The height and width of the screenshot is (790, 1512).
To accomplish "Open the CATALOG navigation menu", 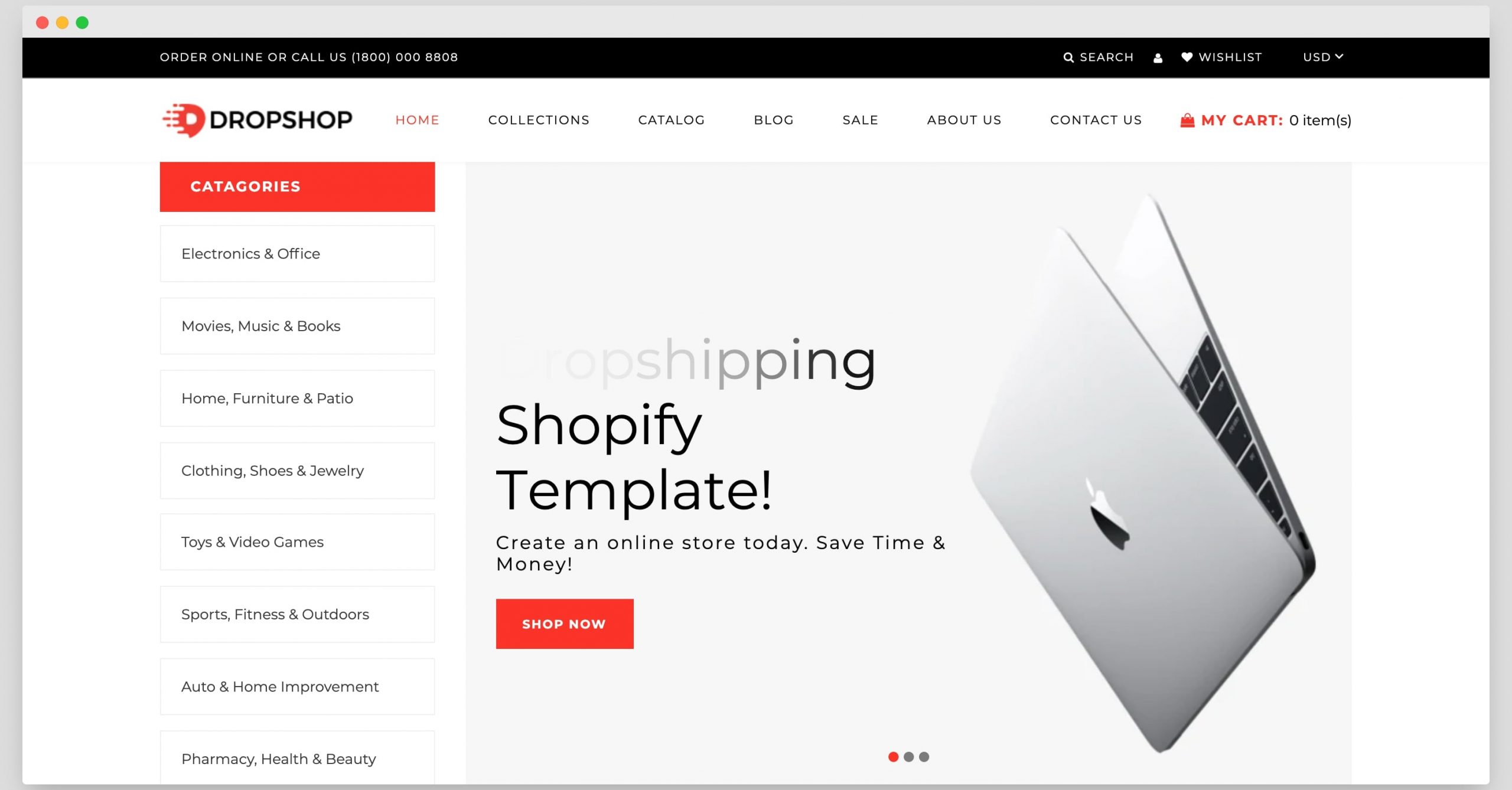I will [x=671, y=120].
